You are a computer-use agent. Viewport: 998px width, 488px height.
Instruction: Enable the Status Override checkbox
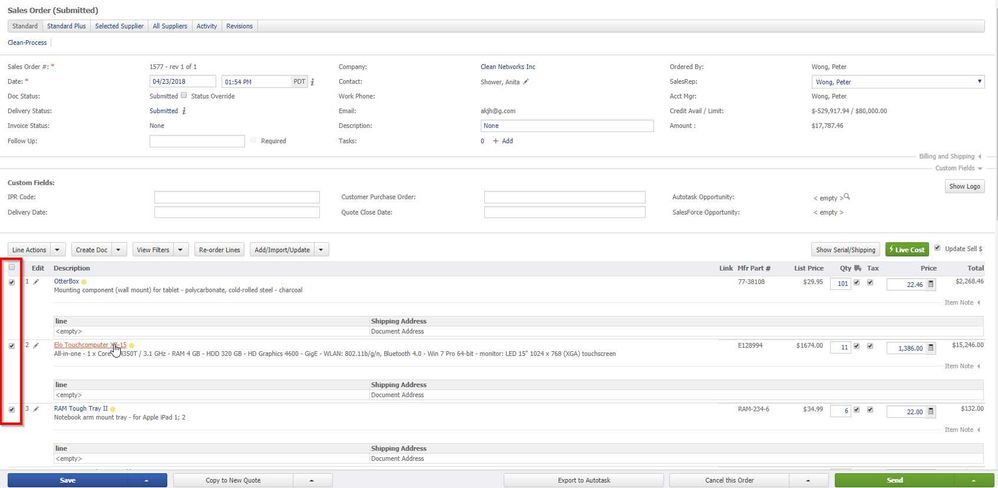184,96
